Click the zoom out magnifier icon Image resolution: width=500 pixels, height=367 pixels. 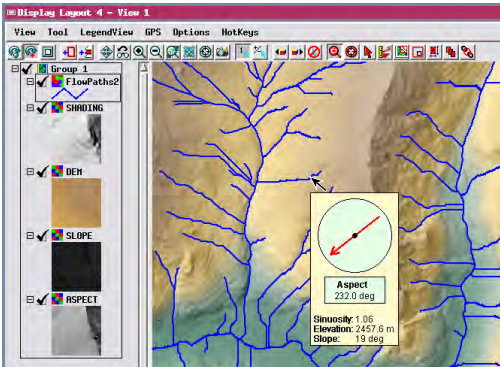click(156, 52)
